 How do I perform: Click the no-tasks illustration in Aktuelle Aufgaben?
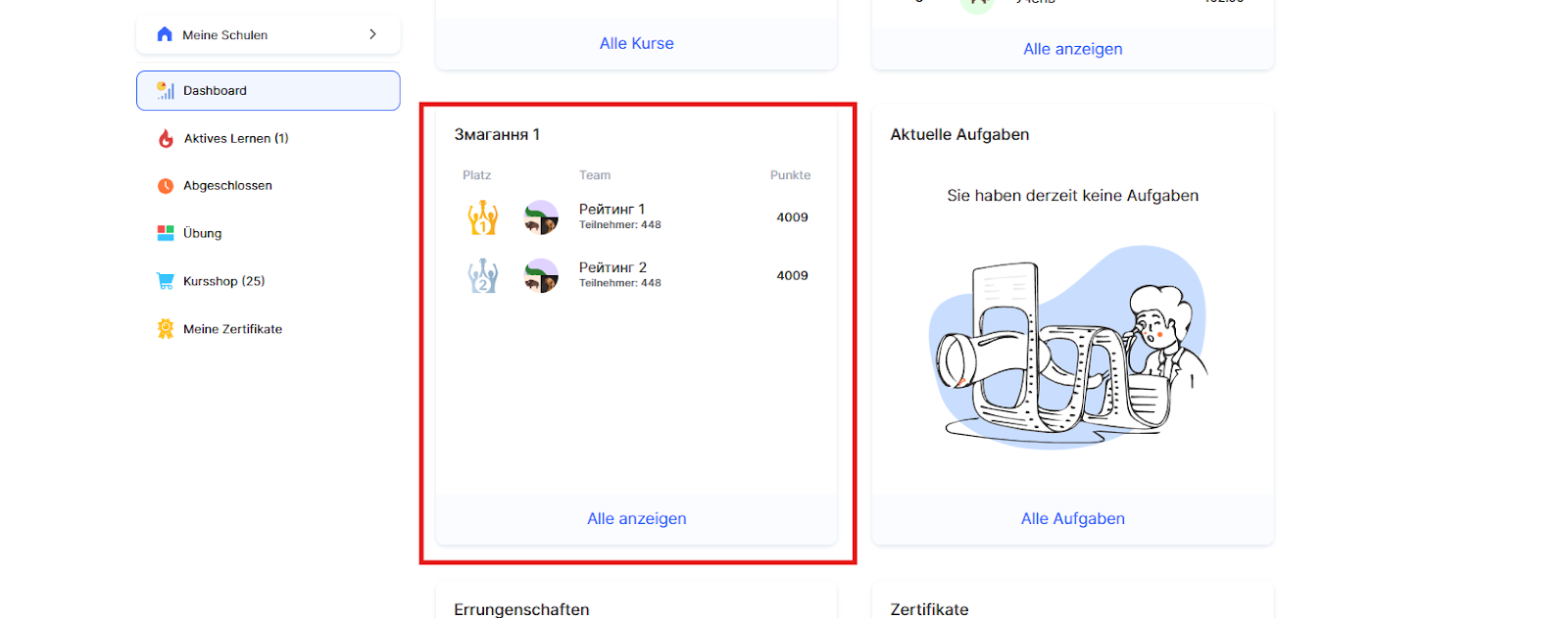point(1068,347)
